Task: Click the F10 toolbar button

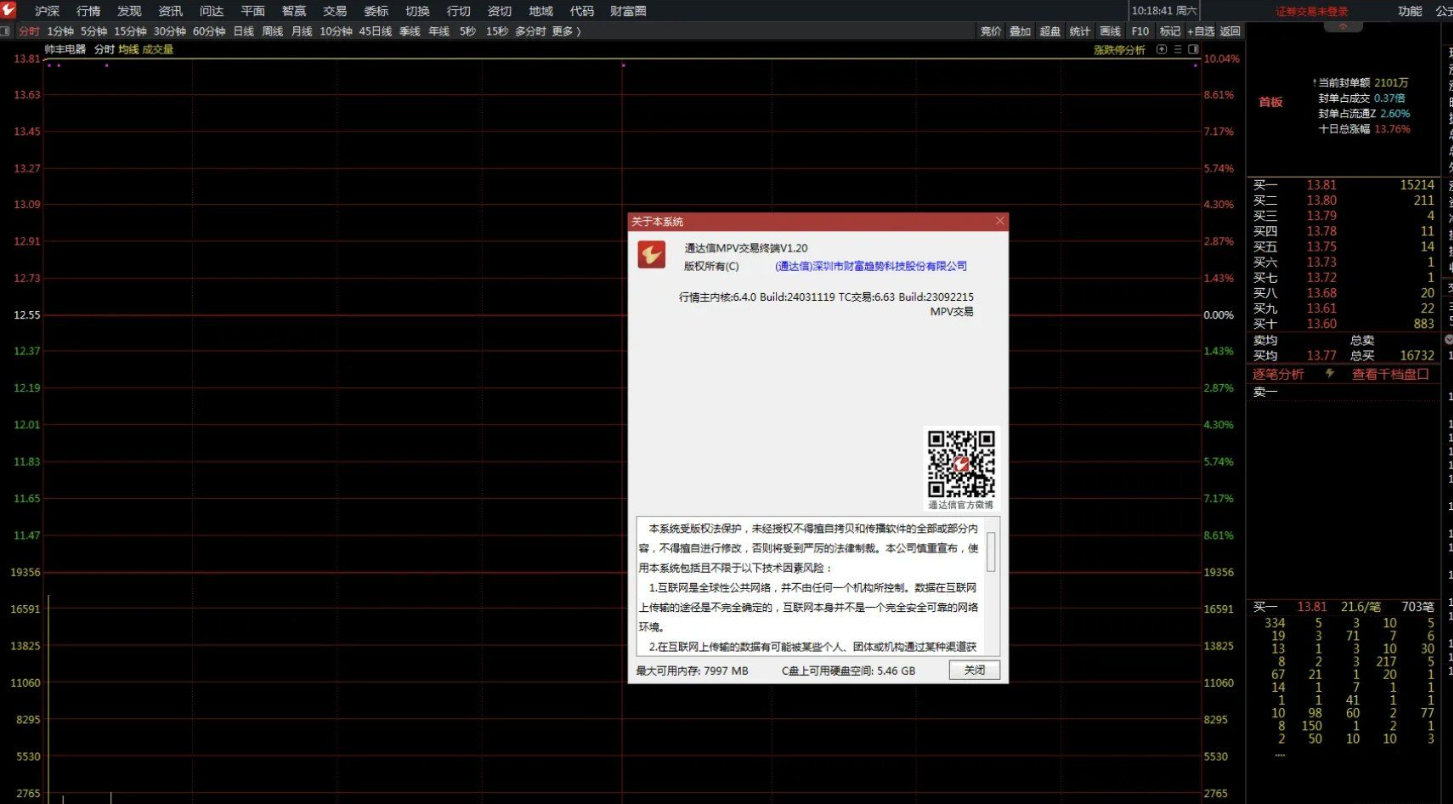Action: click(1140, 31)
